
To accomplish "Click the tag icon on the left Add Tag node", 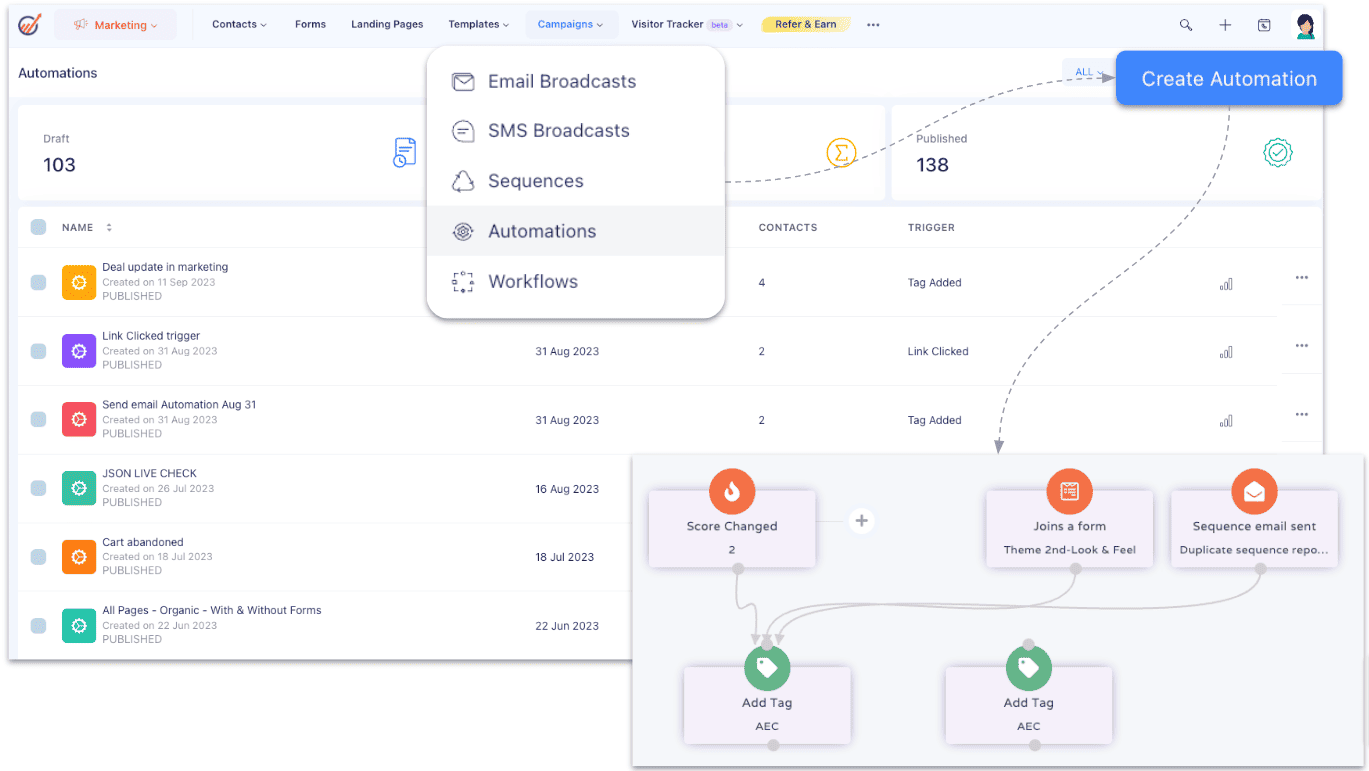I will point(767,667).
